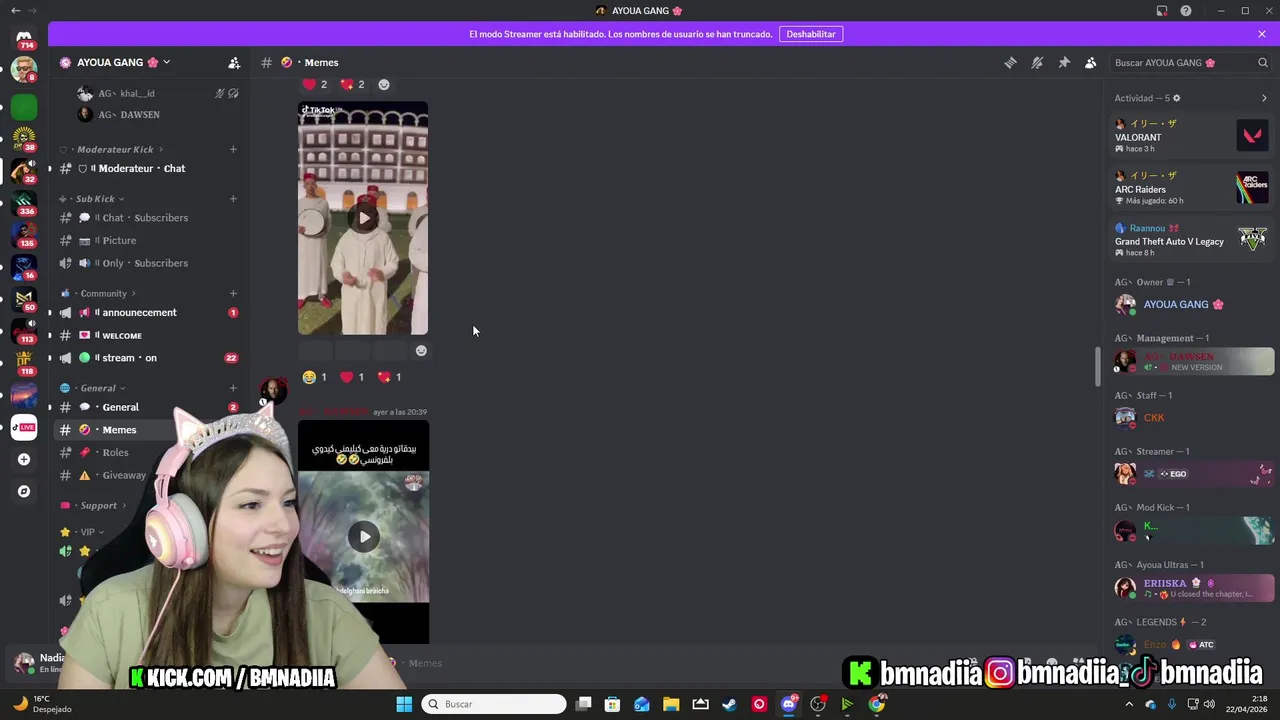1280x720 pixels.
Task: Go back with the title bar arrow
Action: pos(15,11)
